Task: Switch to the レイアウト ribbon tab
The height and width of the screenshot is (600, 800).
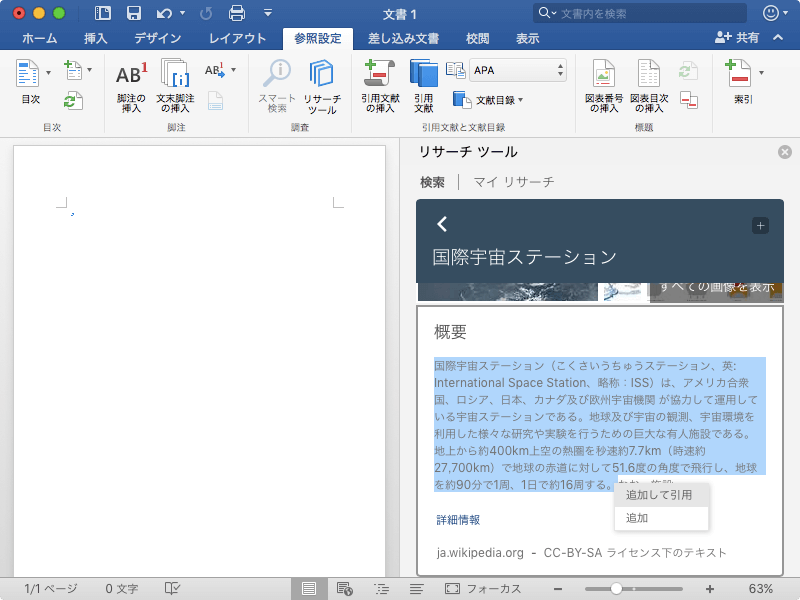Action: [237, 38]
